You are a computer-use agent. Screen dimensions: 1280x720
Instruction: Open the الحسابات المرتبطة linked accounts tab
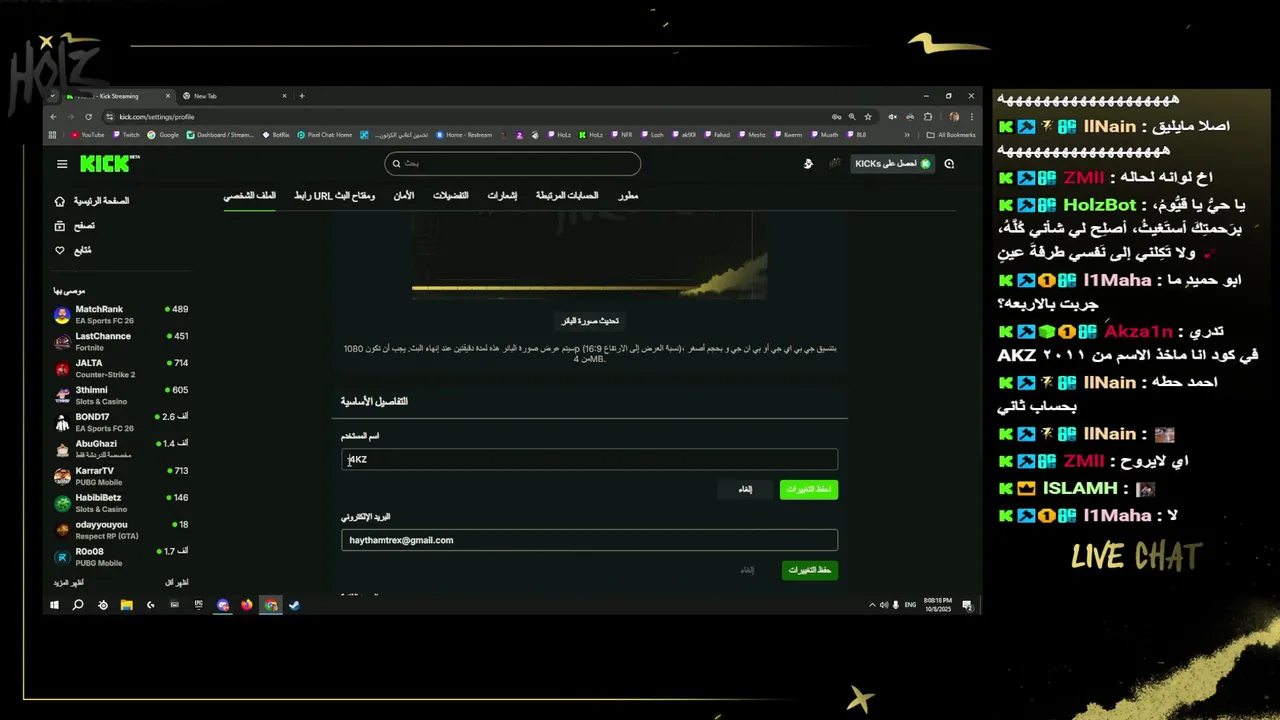pos(567,196)
